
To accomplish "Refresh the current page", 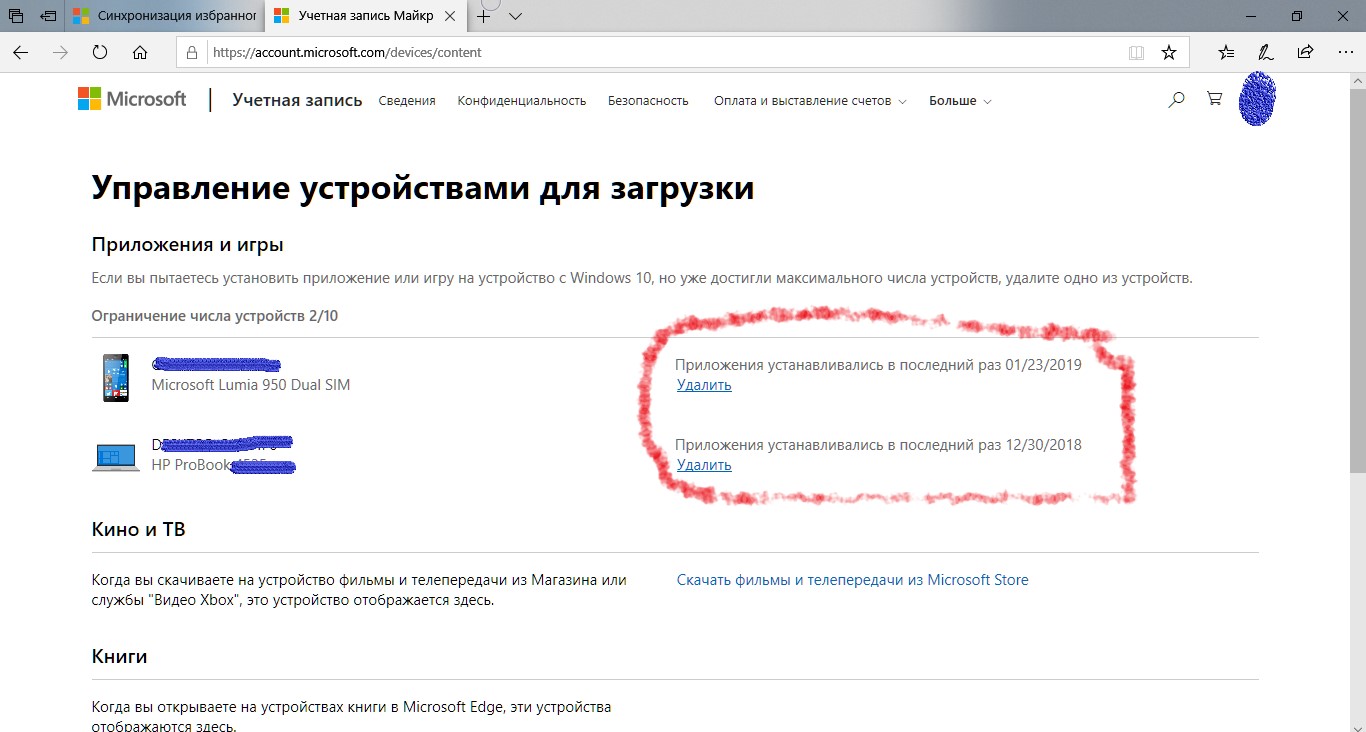I will coord(100,52).
